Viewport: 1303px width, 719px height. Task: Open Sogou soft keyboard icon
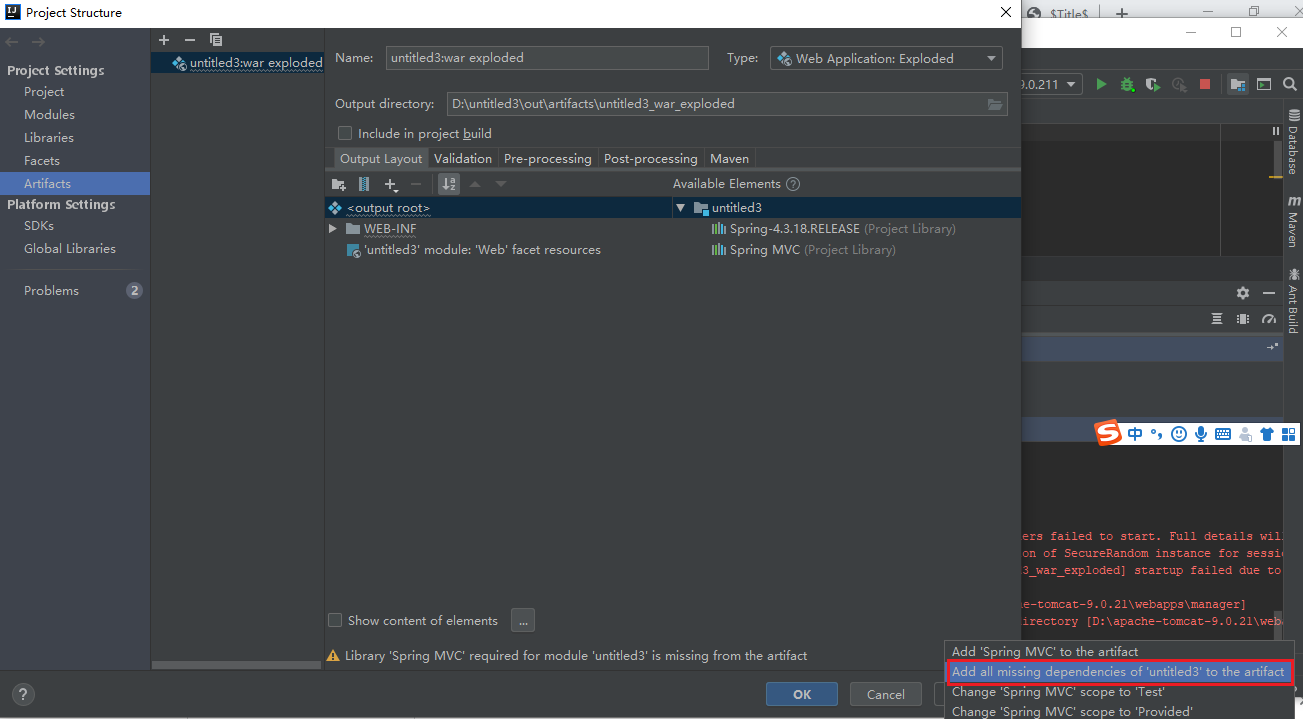1222,434
